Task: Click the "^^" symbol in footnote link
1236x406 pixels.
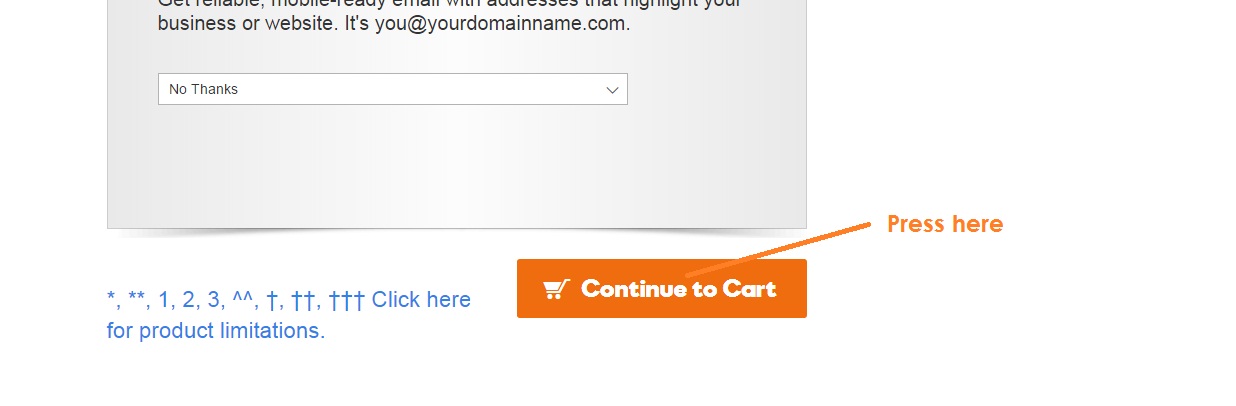Action: click(x=243, y=299)
